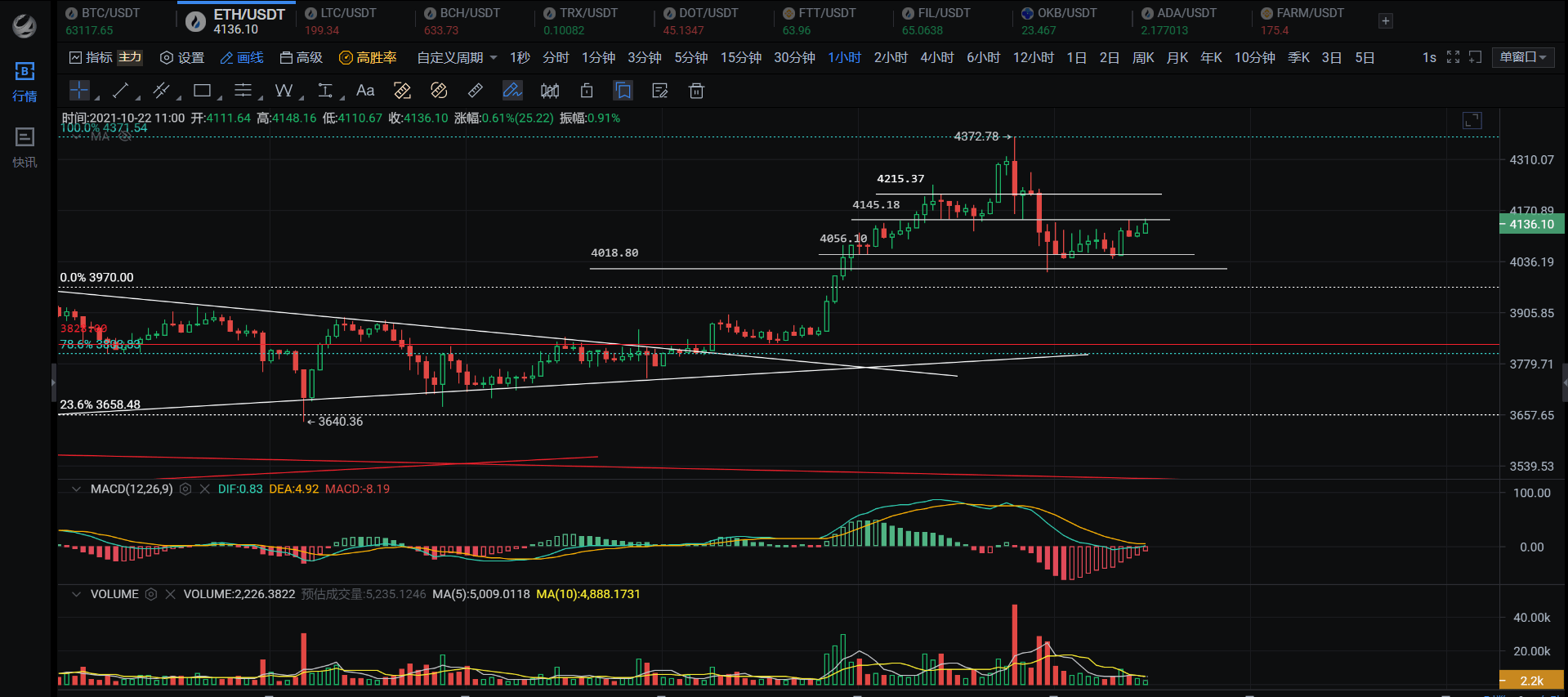Open 设置 settings button
This screenshot has height=697, width=1568.
182,57
